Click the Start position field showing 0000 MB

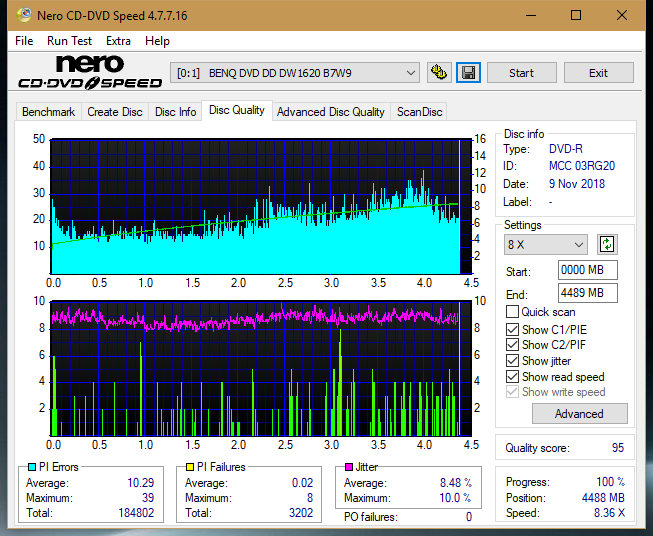pyautogui.click(x=587, y=270)
